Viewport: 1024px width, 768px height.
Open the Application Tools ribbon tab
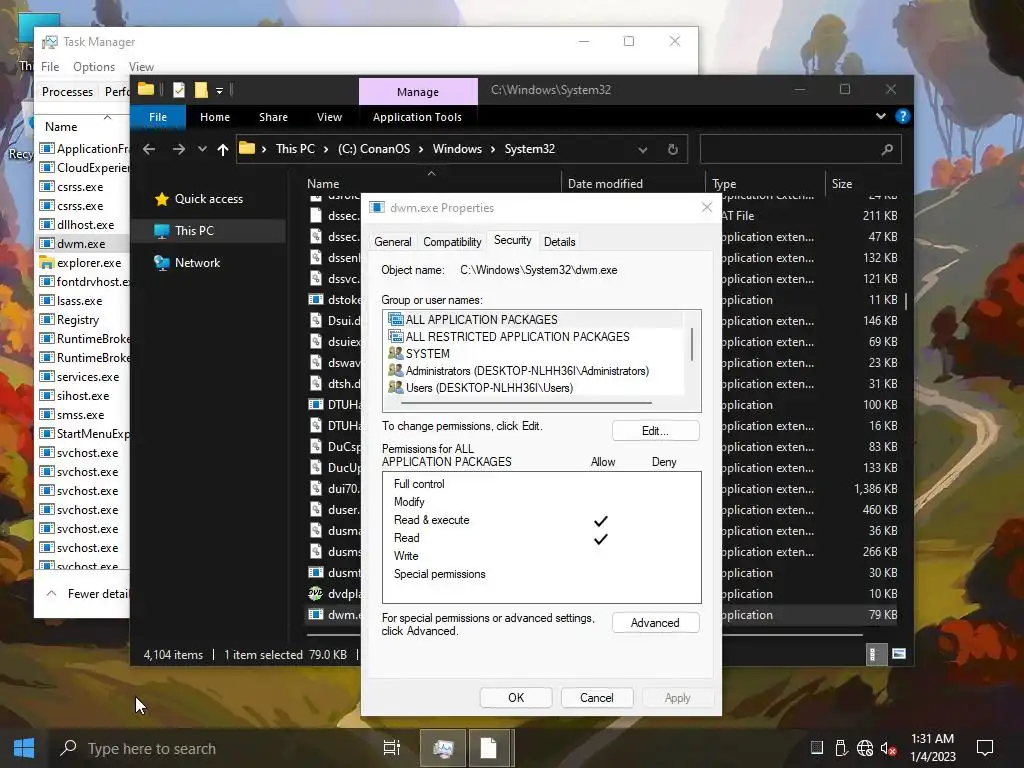tap(417, 117)
